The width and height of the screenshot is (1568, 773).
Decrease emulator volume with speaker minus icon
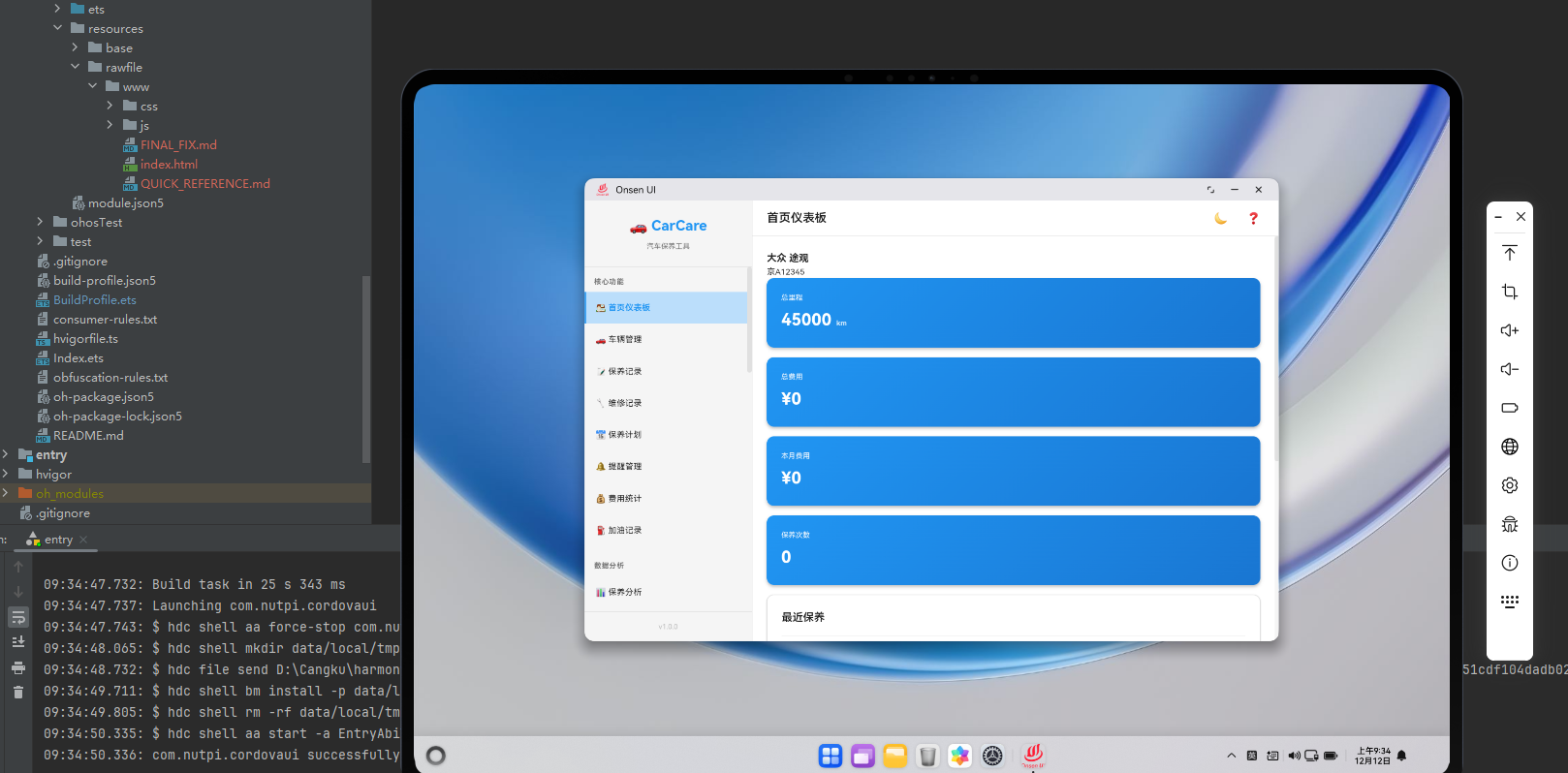[x=1510, y=369]
